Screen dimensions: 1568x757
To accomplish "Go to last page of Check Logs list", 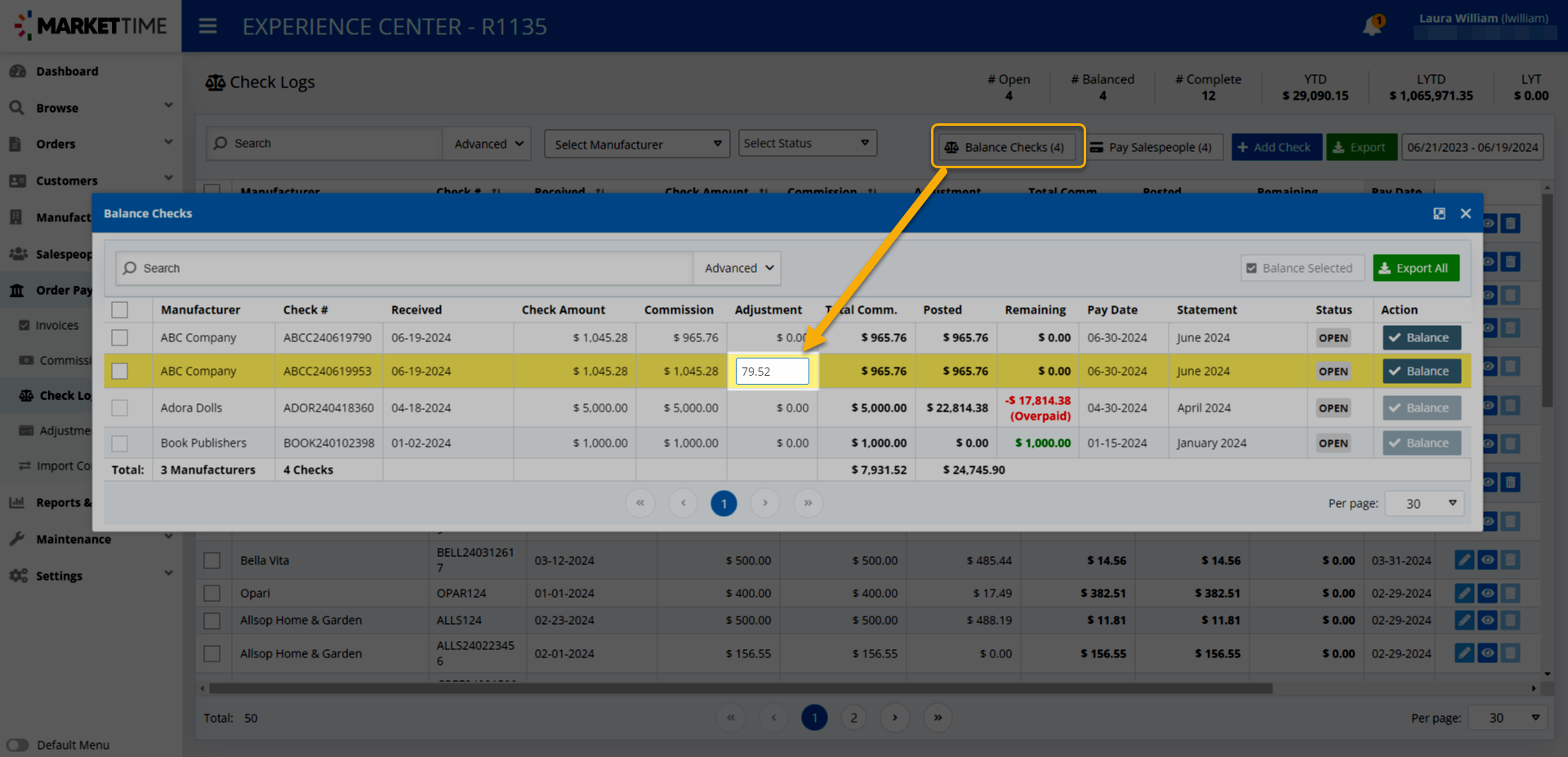I will coord(938,718).
